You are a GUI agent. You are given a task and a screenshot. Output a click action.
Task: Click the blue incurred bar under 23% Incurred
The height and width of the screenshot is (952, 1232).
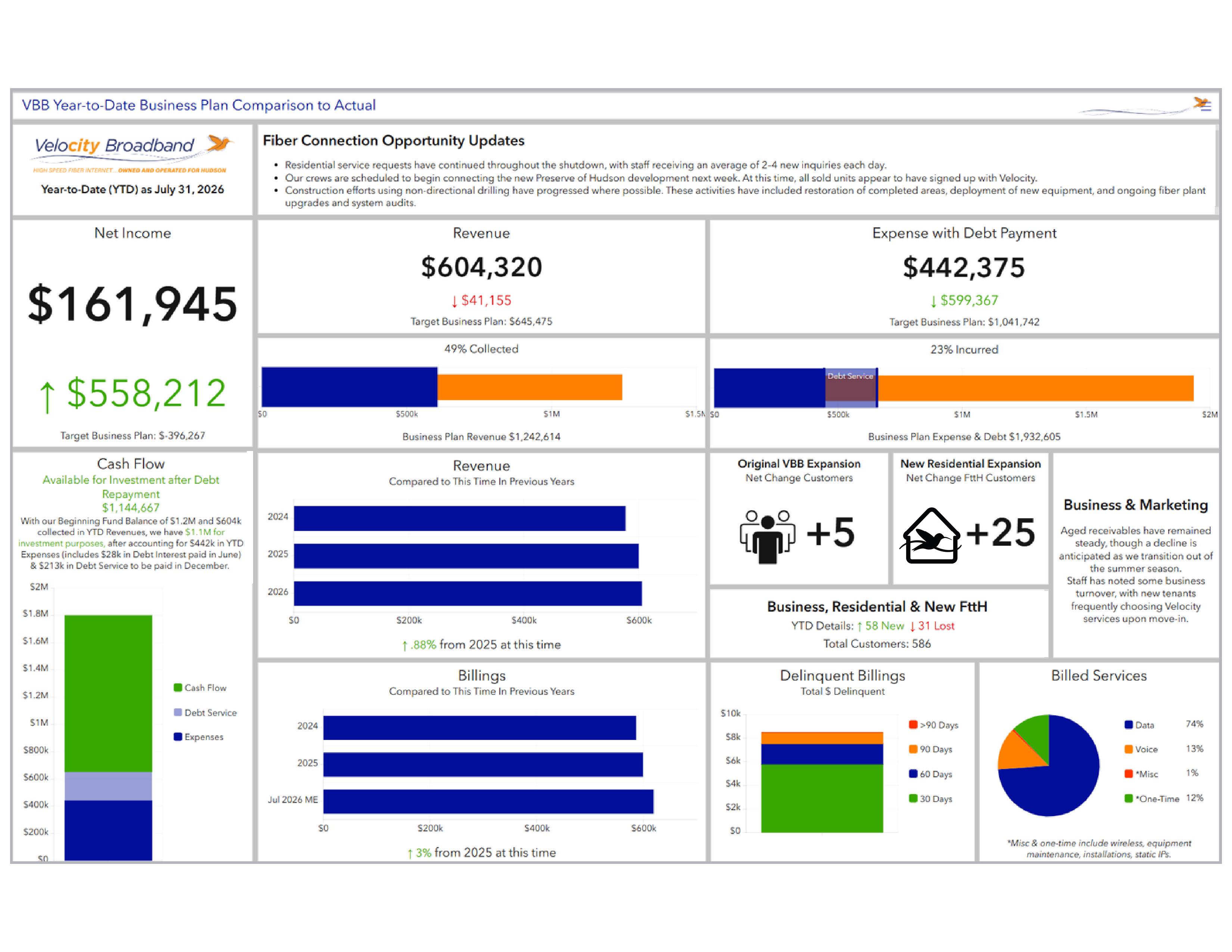coord(769,388)
